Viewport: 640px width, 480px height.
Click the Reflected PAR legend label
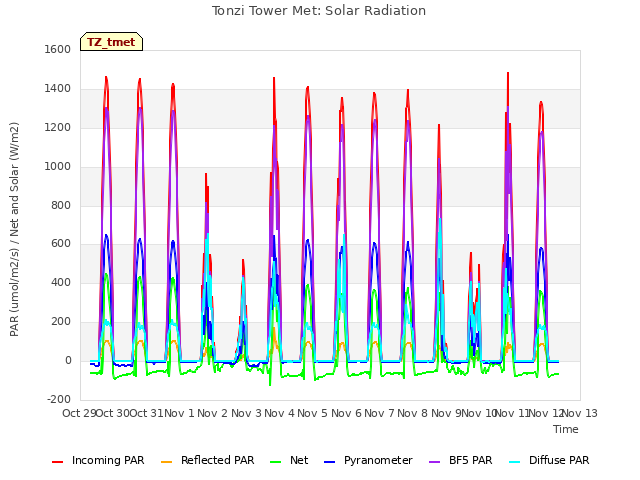(218, 460)
